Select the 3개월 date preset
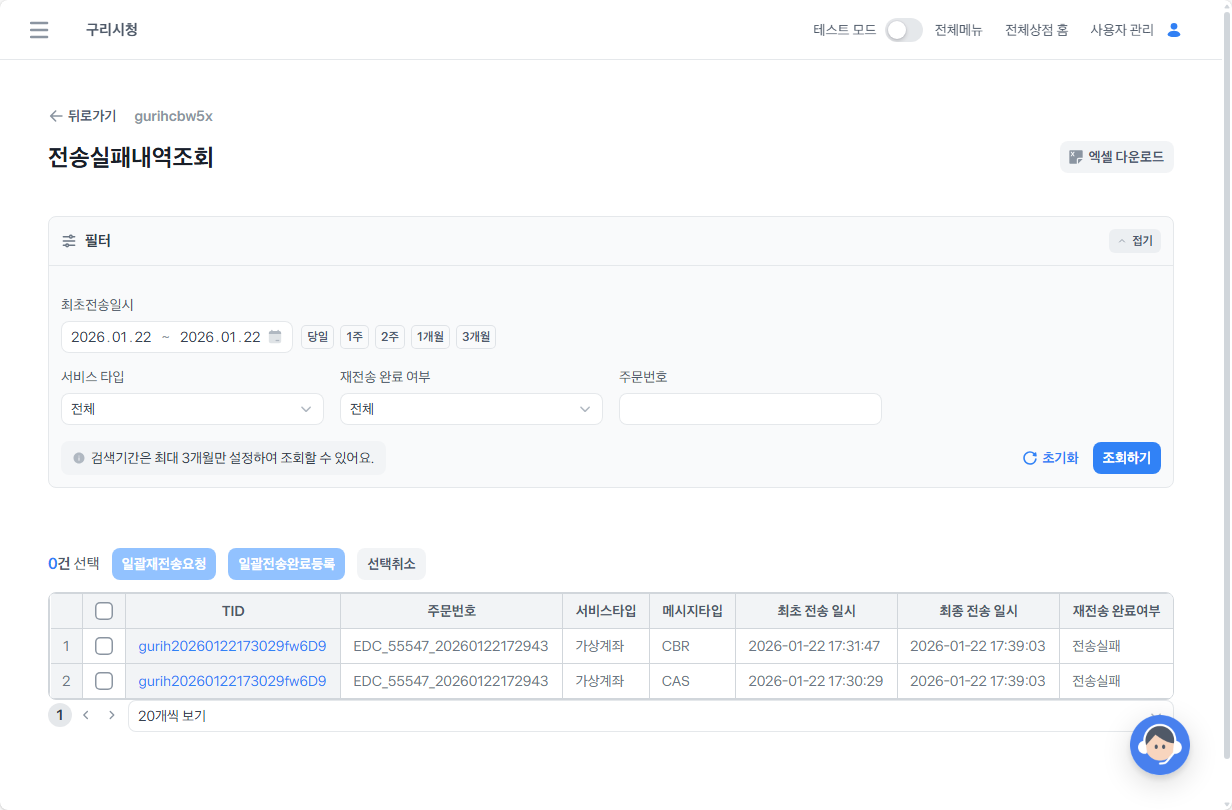This screenshot has height=810, width=1232. click(476, 337)
